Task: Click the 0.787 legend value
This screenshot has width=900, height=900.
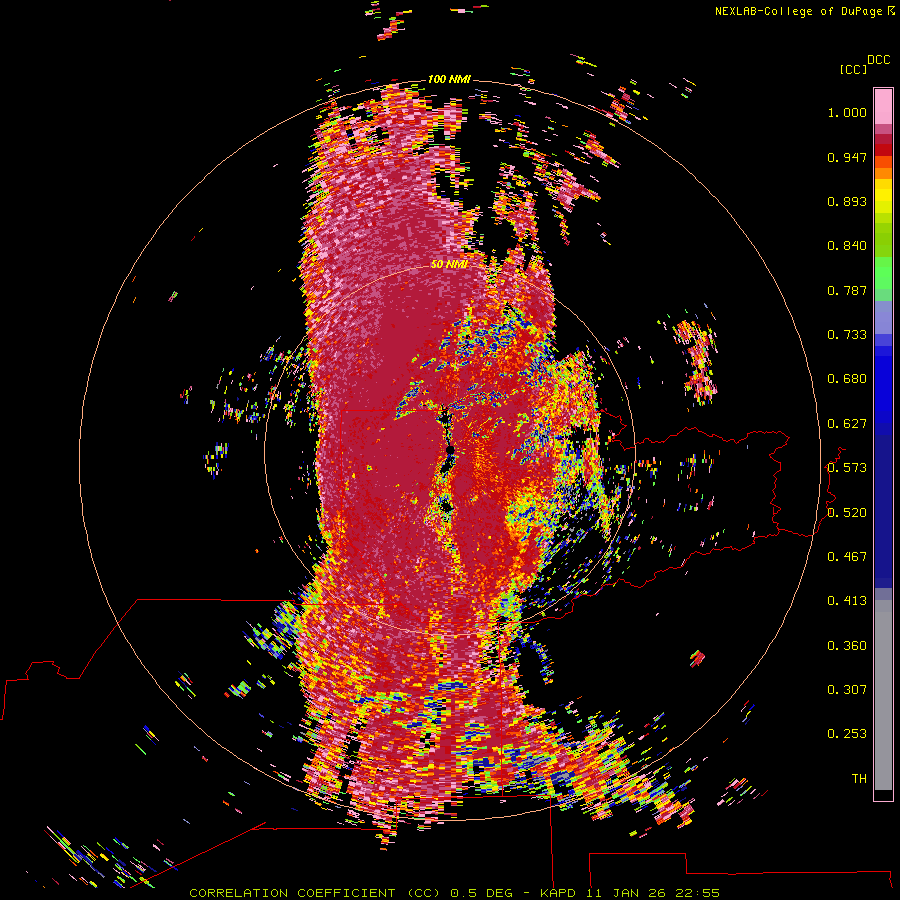Action: 847,290
